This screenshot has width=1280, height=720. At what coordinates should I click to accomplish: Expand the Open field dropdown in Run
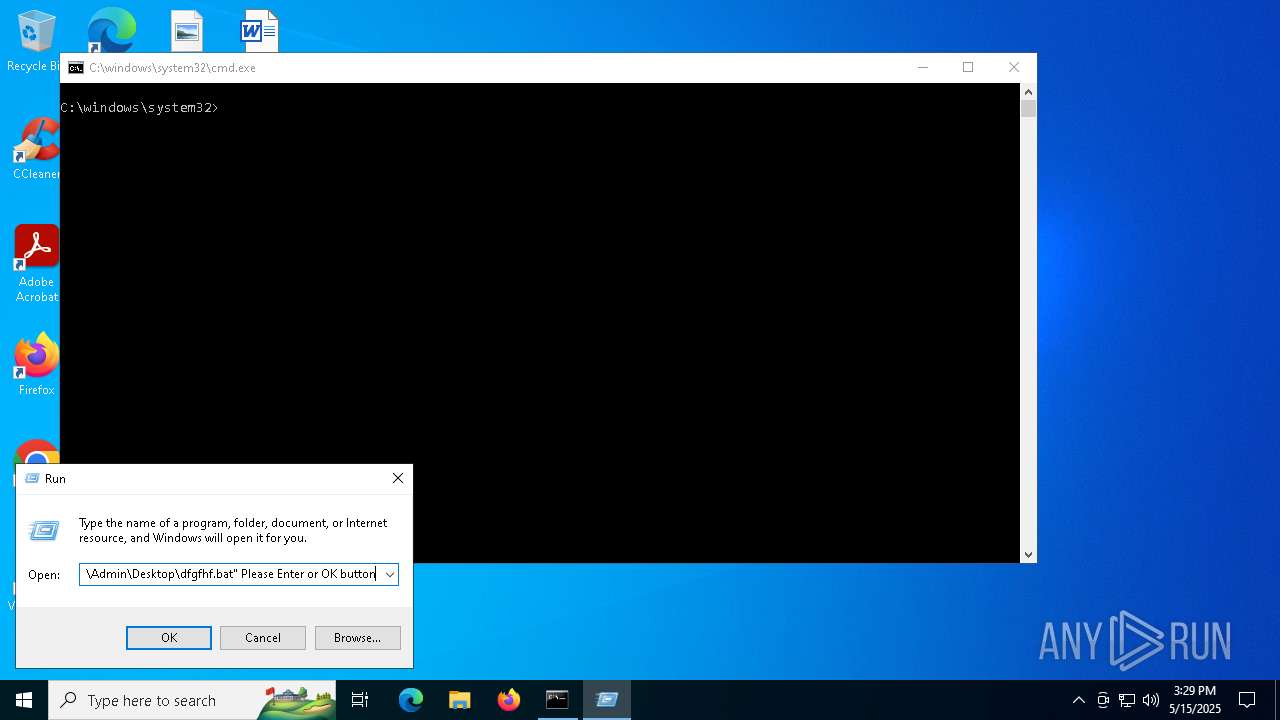(390, 575)
